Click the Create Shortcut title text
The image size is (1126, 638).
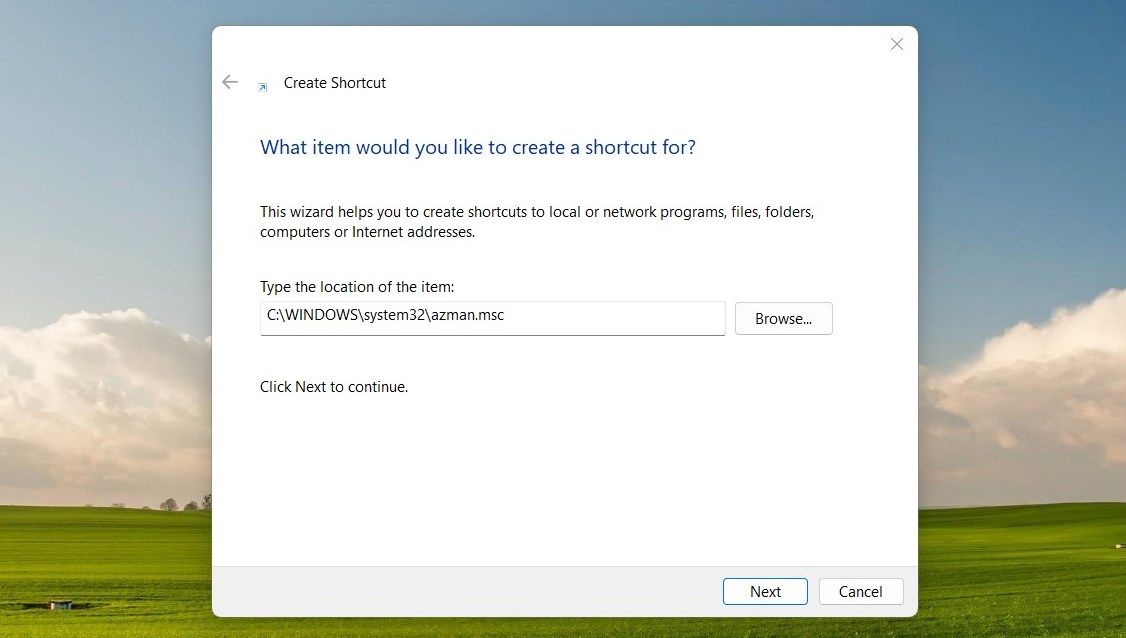pyautogui.click(x=335, y=83)
